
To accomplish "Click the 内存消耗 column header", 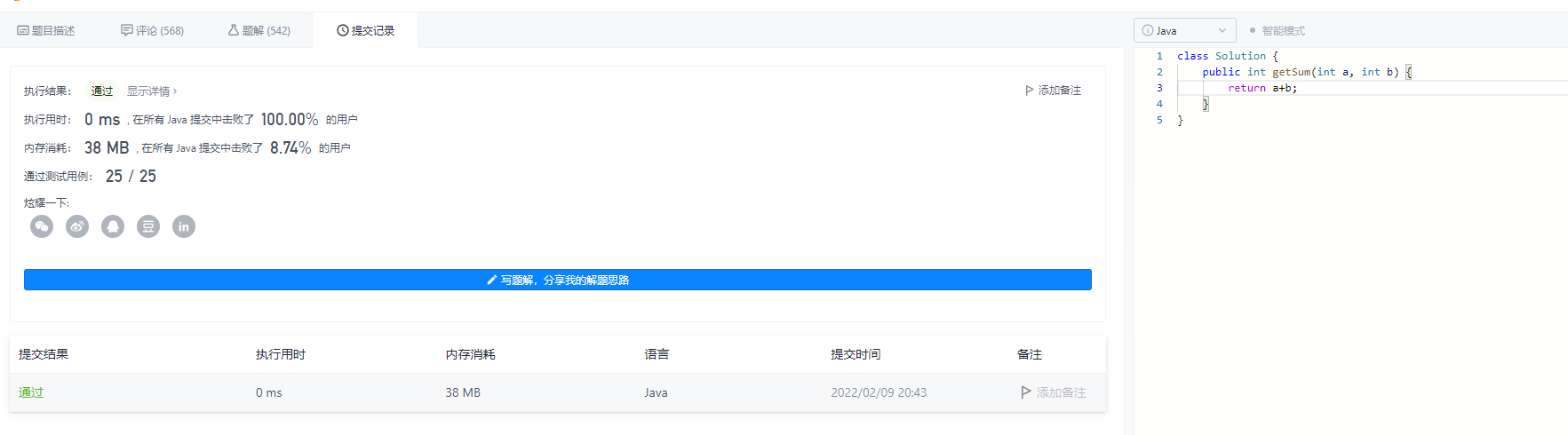I will tap(471, 354).
